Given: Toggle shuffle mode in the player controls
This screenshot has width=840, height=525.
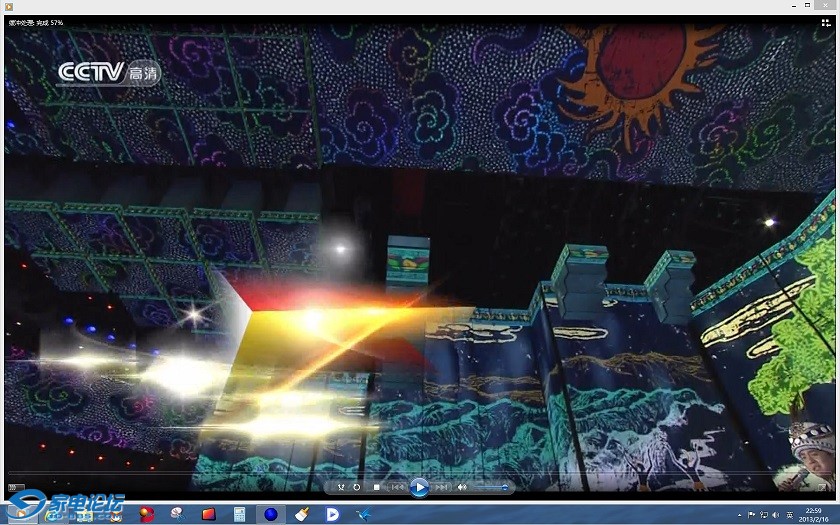Looking at the screenshot, I should pos(341,488).
